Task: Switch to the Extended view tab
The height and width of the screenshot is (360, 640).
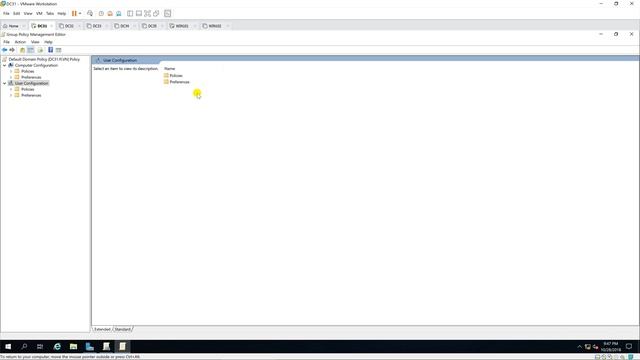Action: coord(102,329)
